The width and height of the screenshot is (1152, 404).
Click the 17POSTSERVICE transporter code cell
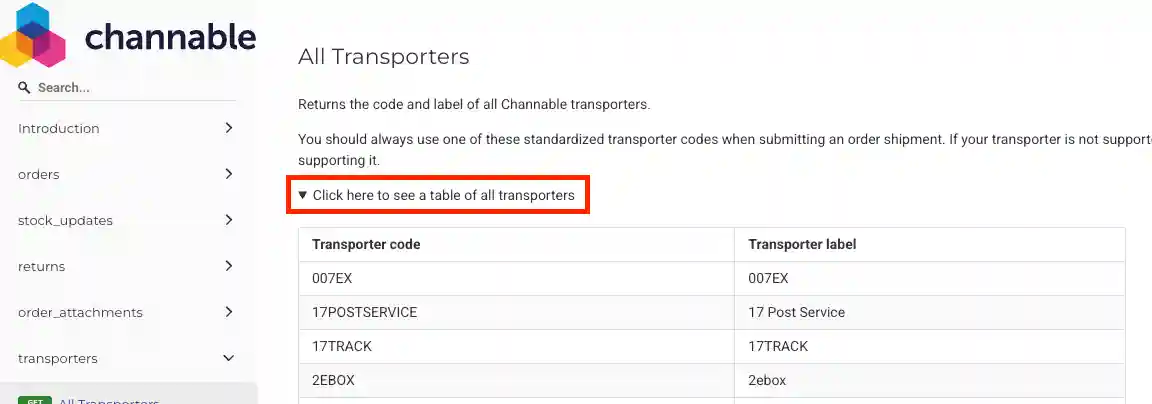(365, 312)
